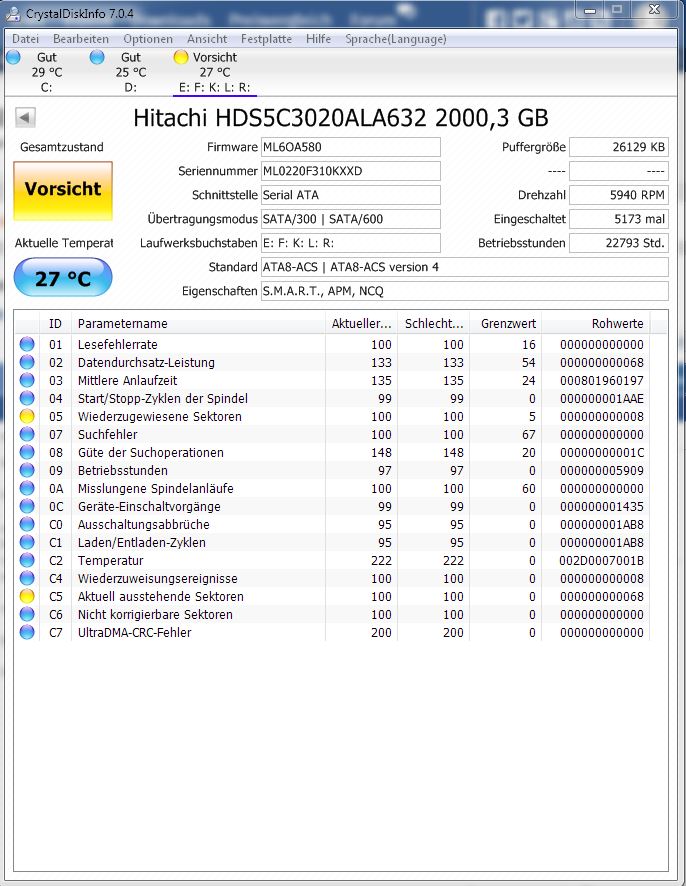The height and width of the screenshot is (886, 686).
Task: Click status orb of Start/Stopp-Zyklen row
Action: [27, 398]
